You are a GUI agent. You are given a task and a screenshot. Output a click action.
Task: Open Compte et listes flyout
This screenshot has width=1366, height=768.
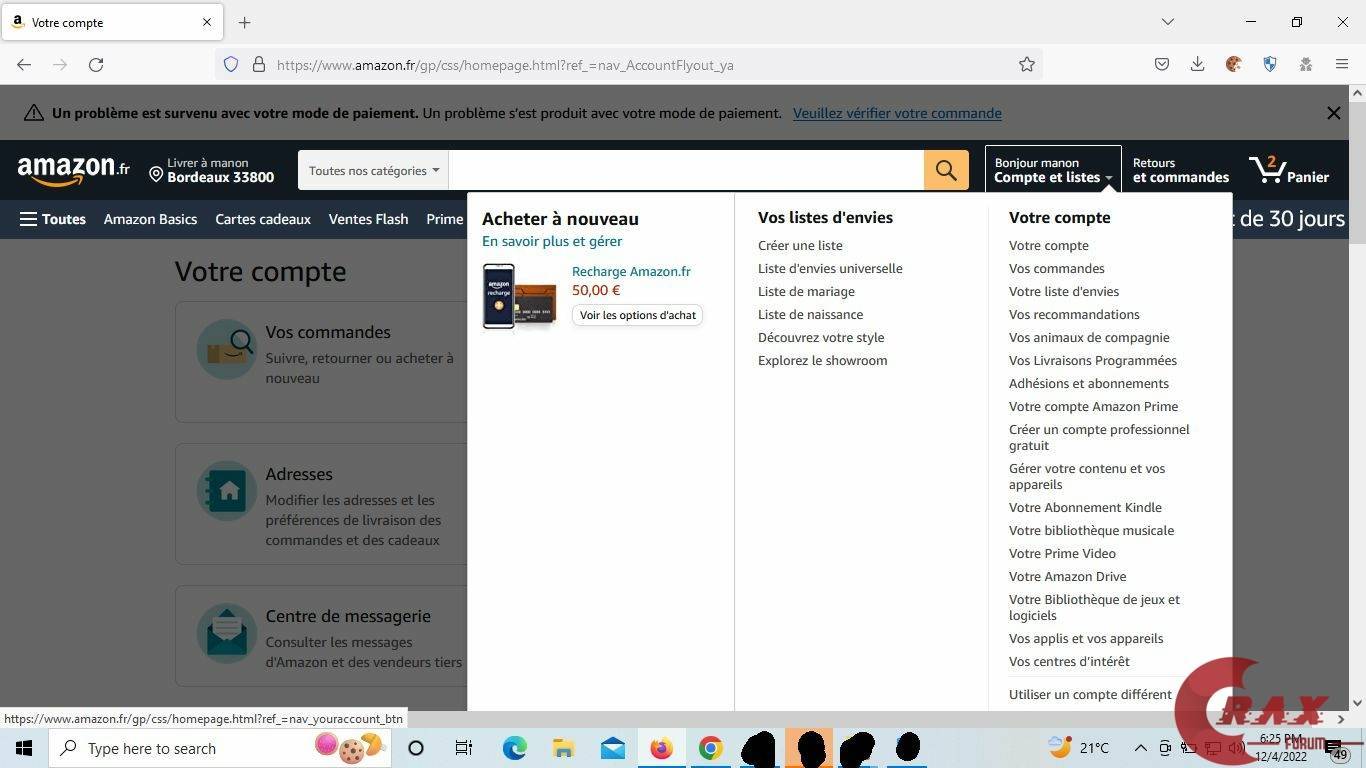click(1053, 170)
